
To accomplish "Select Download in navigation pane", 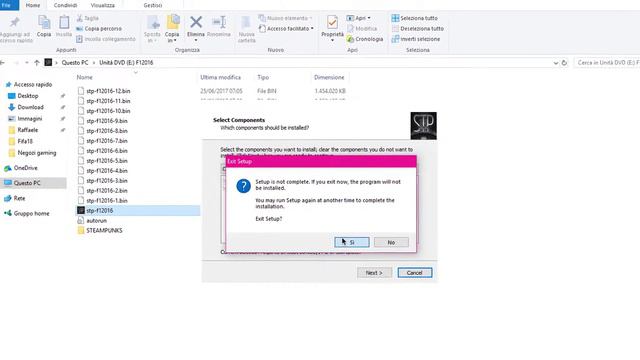I will (30, 107).
